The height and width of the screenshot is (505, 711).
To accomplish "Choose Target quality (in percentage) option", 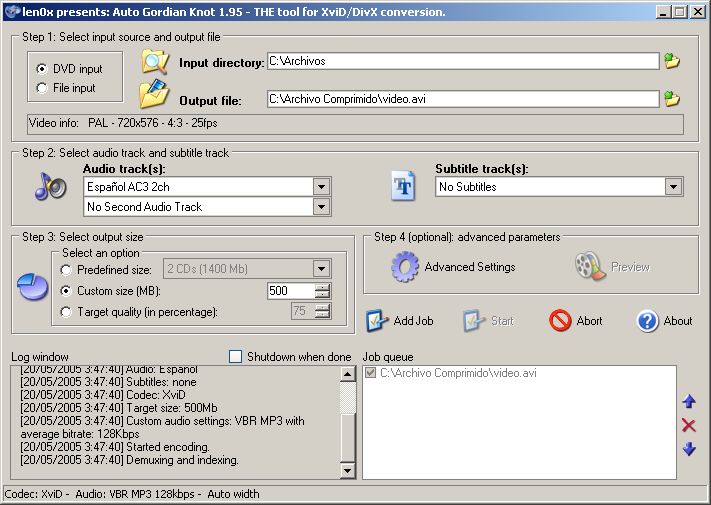I will pos(66,312).
